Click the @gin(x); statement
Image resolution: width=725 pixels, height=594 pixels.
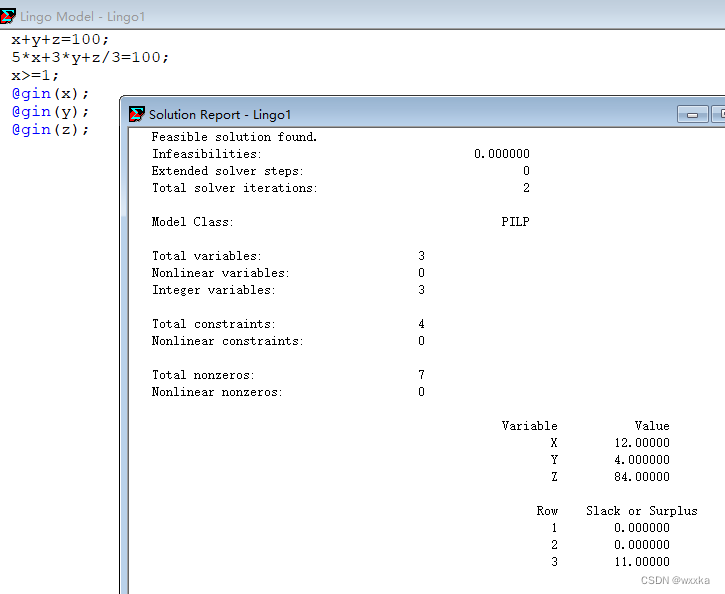[x=50, y=94]
